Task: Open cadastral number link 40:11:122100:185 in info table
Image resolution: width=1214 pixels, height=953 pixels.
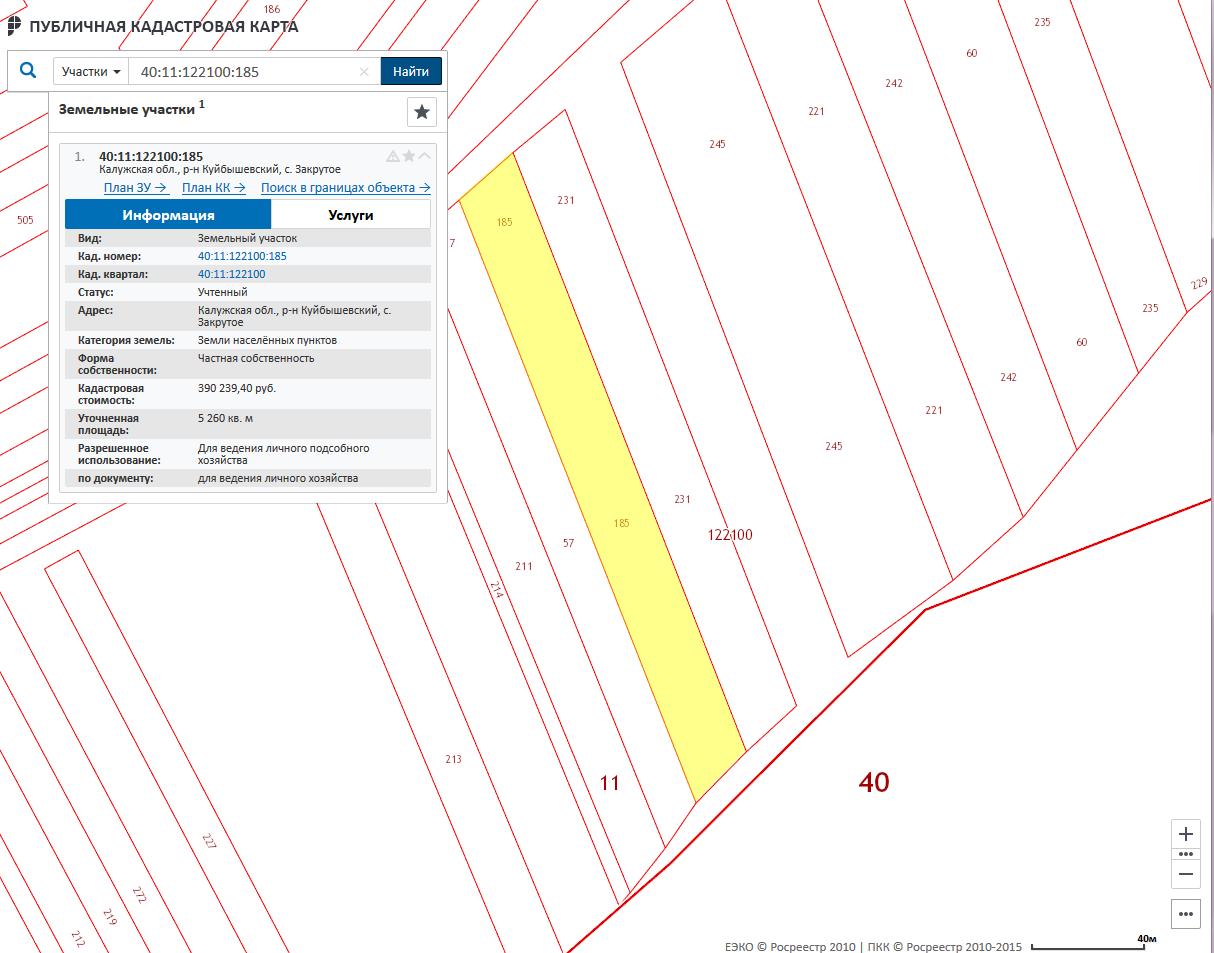Action: 242,256
